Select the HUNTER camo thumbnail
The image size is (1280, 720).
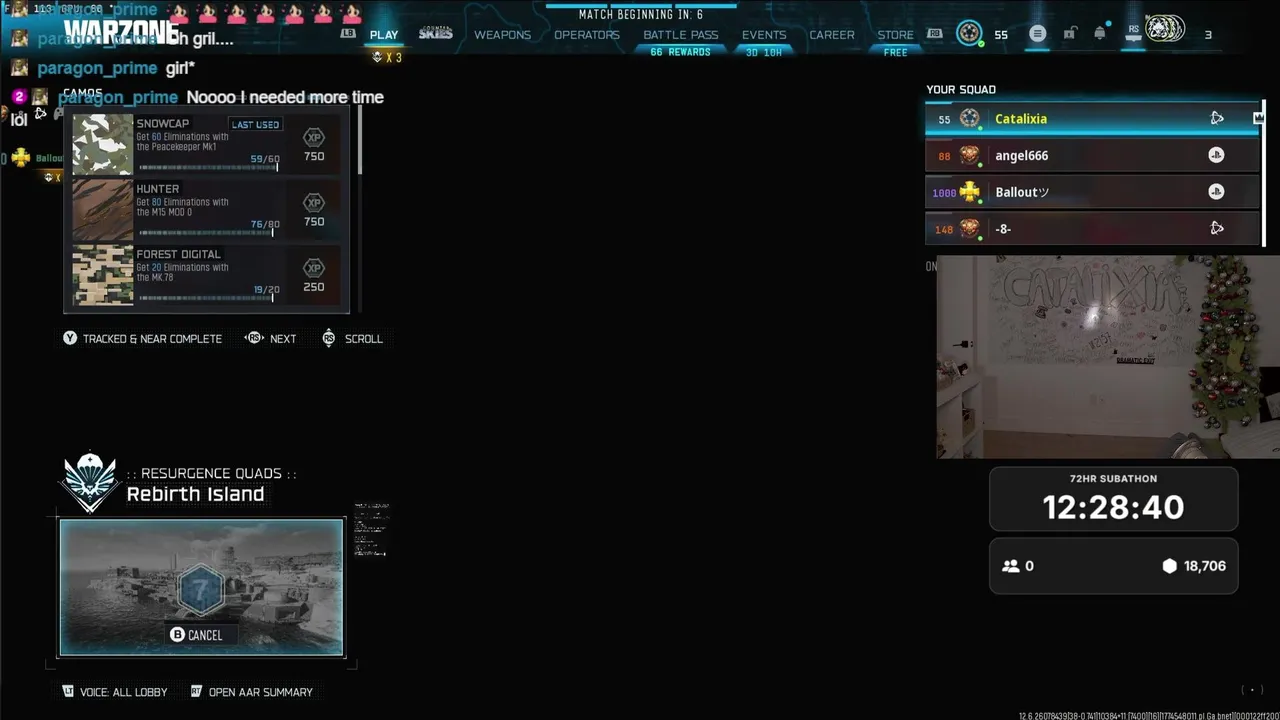[103, 210]
